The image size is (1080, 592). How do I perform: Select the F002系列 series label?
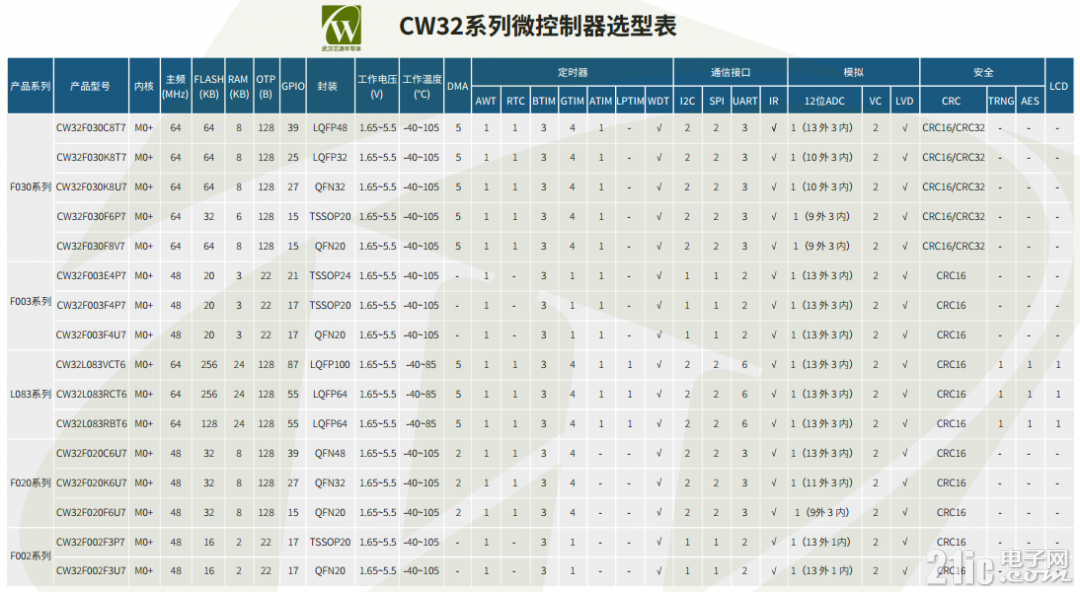coord(30,555)
